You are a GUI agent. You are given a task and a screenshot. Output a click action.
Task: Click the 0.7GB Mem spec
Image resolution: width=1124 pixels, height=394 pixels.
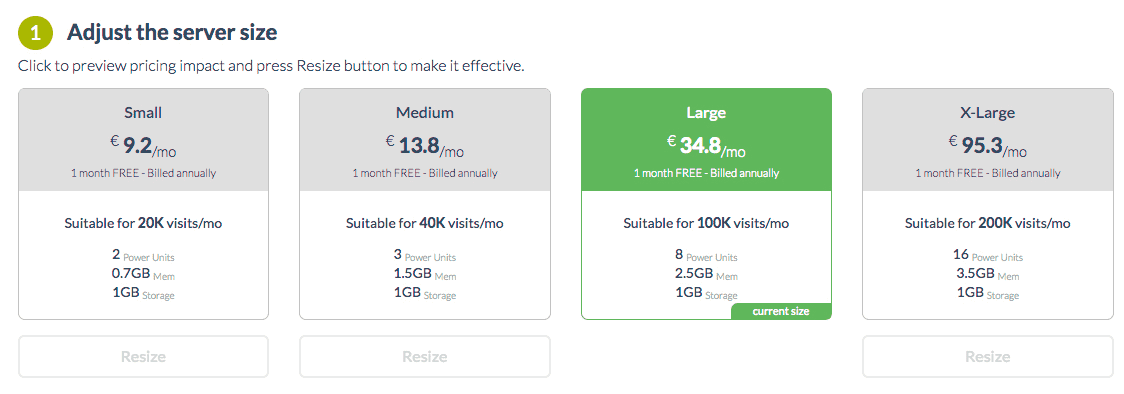(x=143, y=274)
